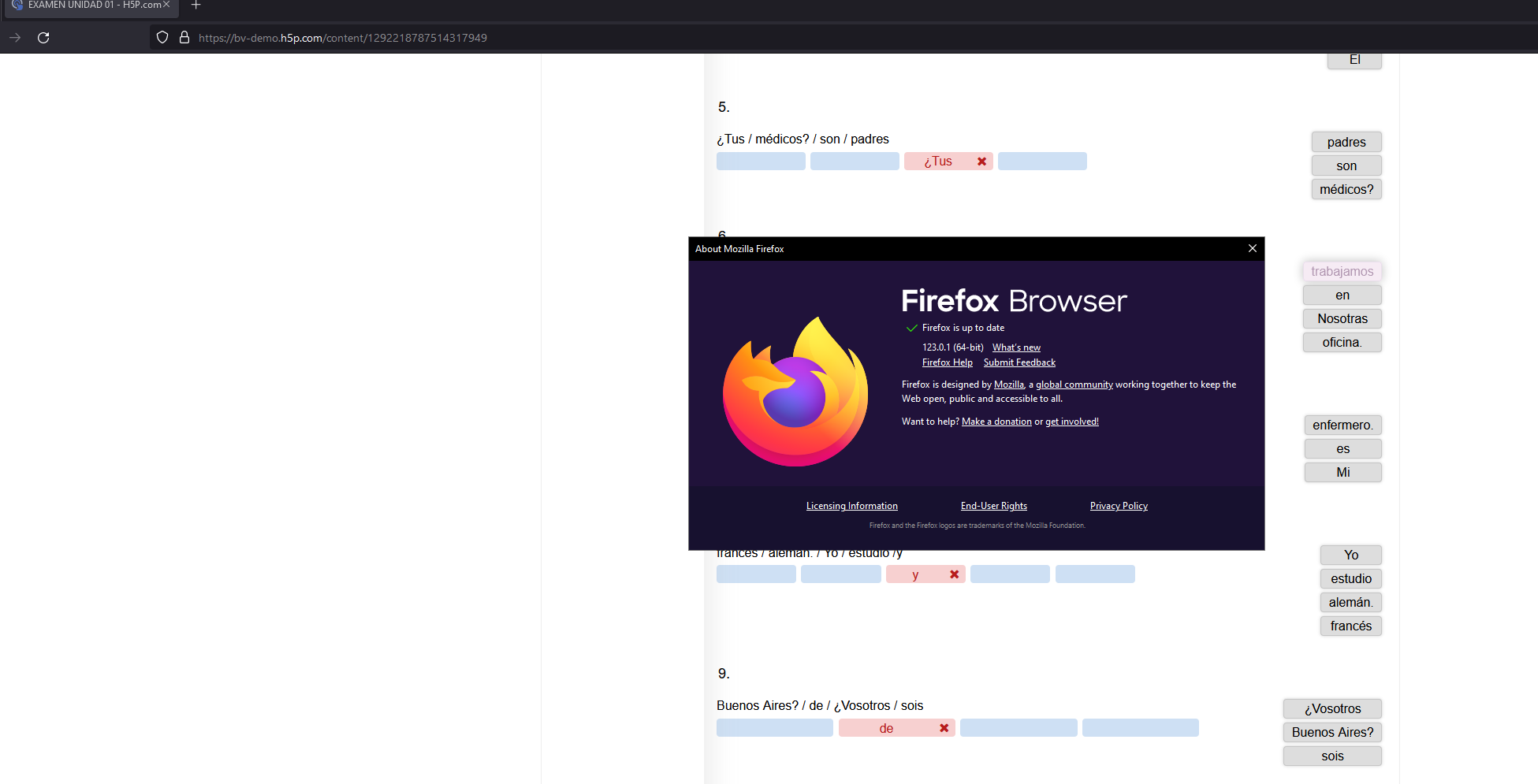Select the 'Yo' word tile
The width and height of the screenshot is (1538, 784).
1351,555
